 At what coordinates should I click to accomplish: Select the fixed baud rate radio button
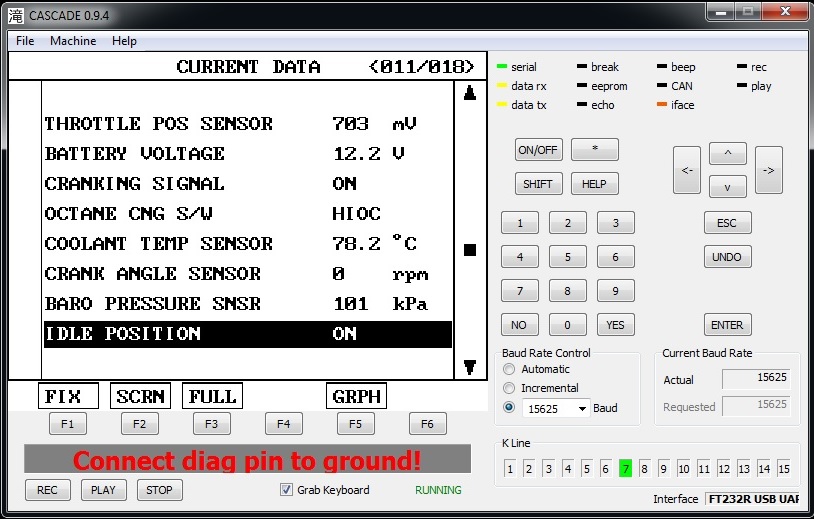[x=509, y=407]
